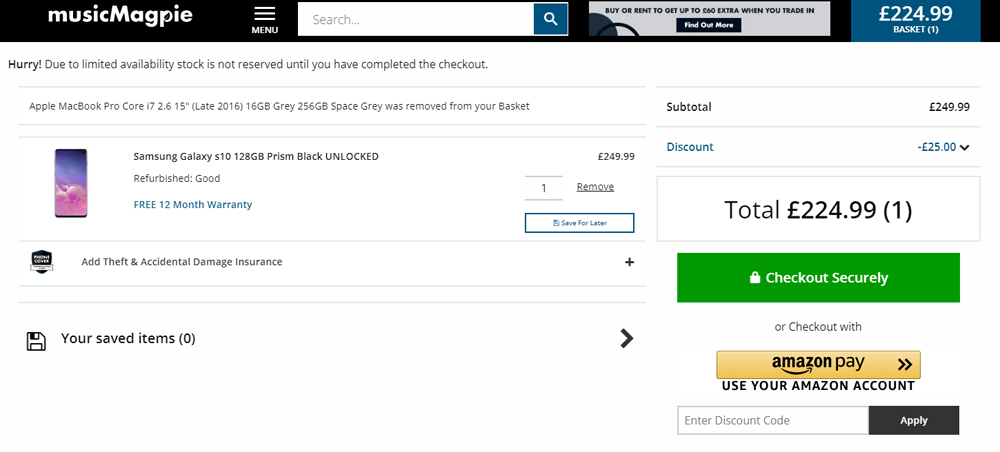Click Find Out More on trade-in banner
This screenshot has height=452, width=1000.
(709, 25)
